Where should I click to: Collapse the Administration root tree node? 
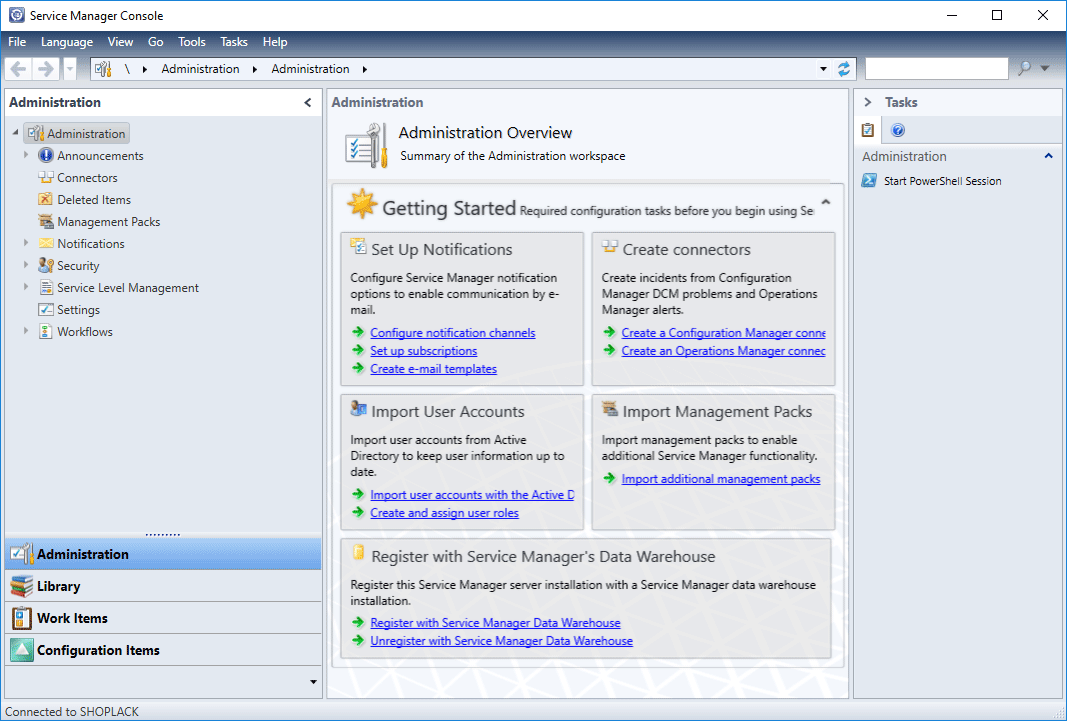click(x=16, y=133)
